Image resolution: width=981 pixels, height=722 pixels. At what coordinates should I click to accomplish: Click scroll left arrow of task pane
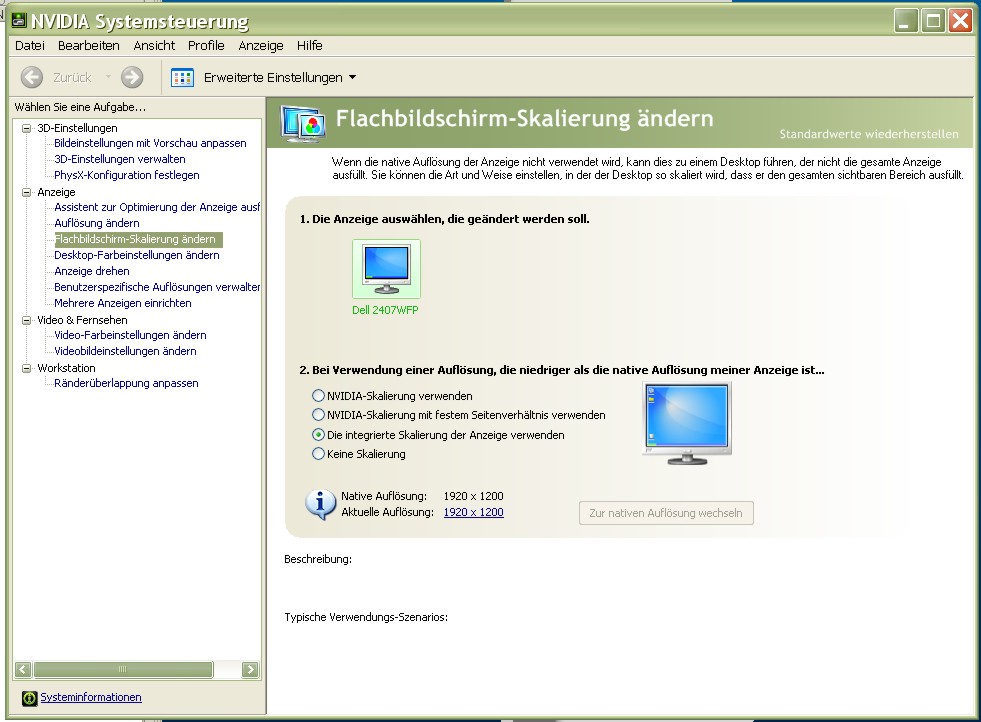click(x=23, y=669)
